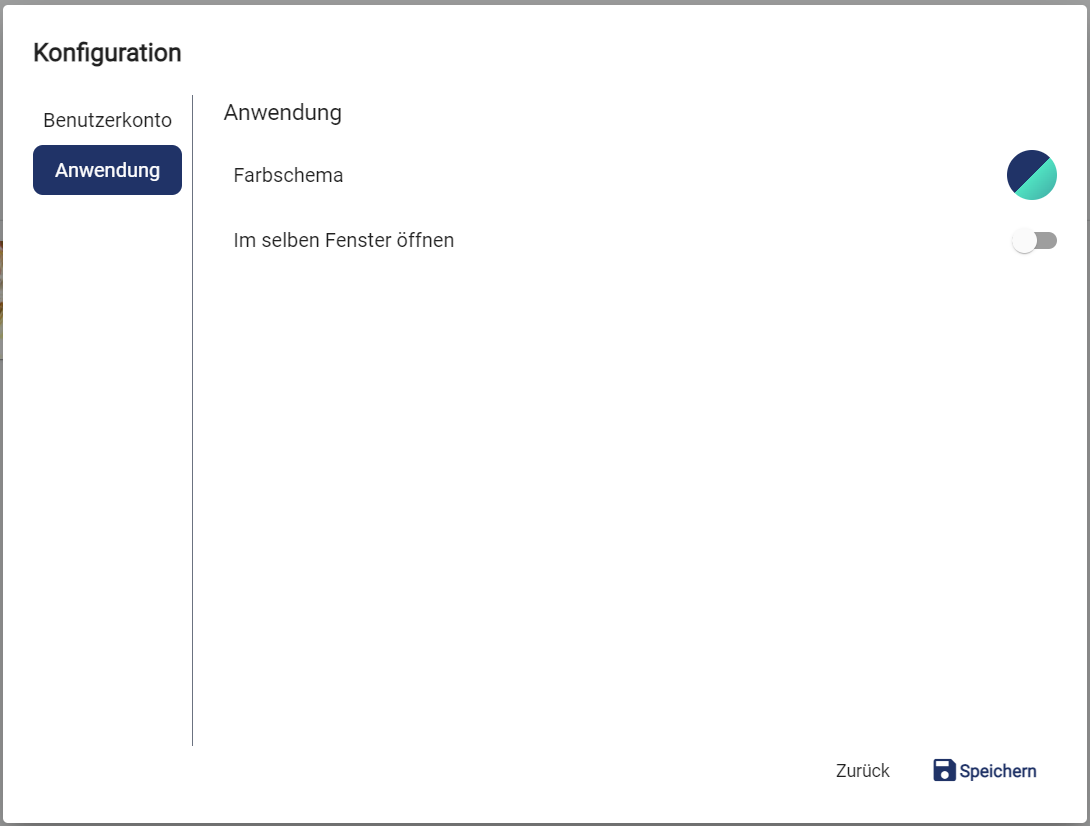Click the Speichern button text
Screen dimensions: 1090x826
997,771
